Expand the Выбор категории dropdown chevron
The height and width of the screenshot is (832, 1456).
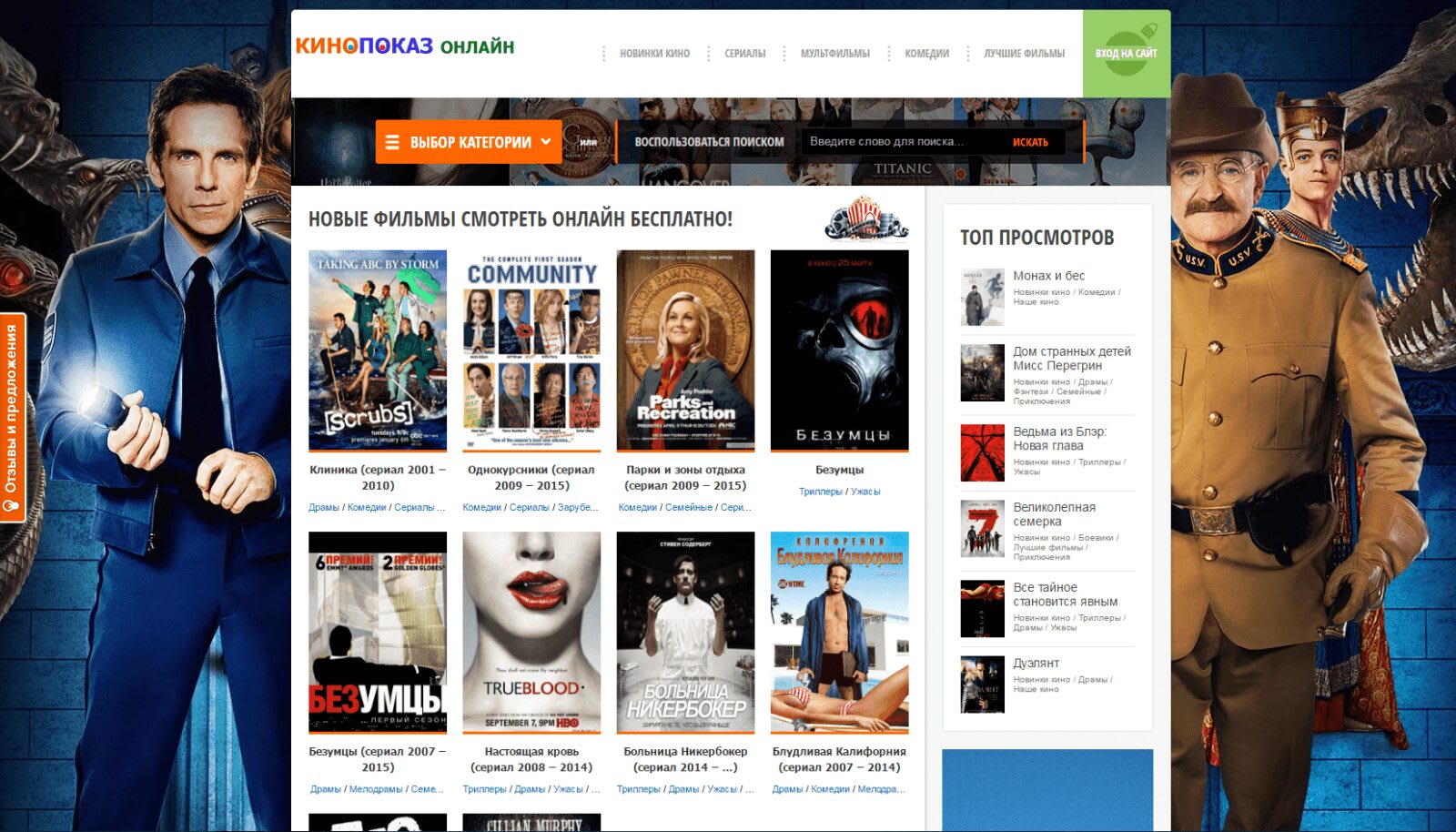546,142
